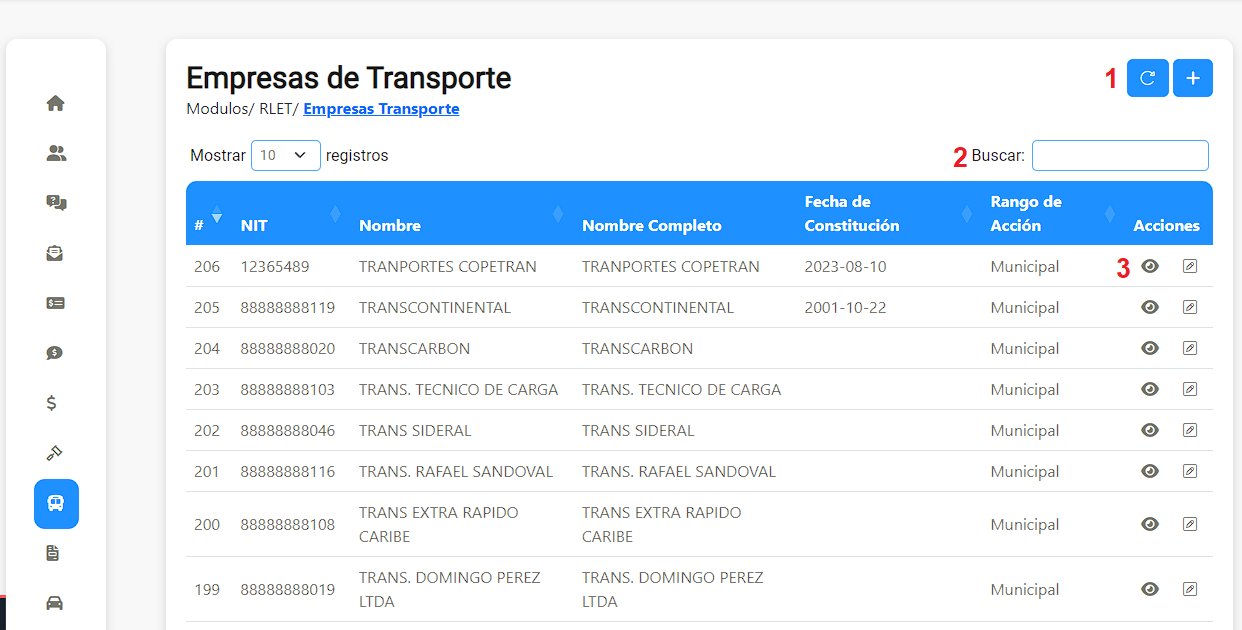Edit the TRANSCONTINENTAL row
The height and width of the screenshot is (630, 1242).
1189,307
